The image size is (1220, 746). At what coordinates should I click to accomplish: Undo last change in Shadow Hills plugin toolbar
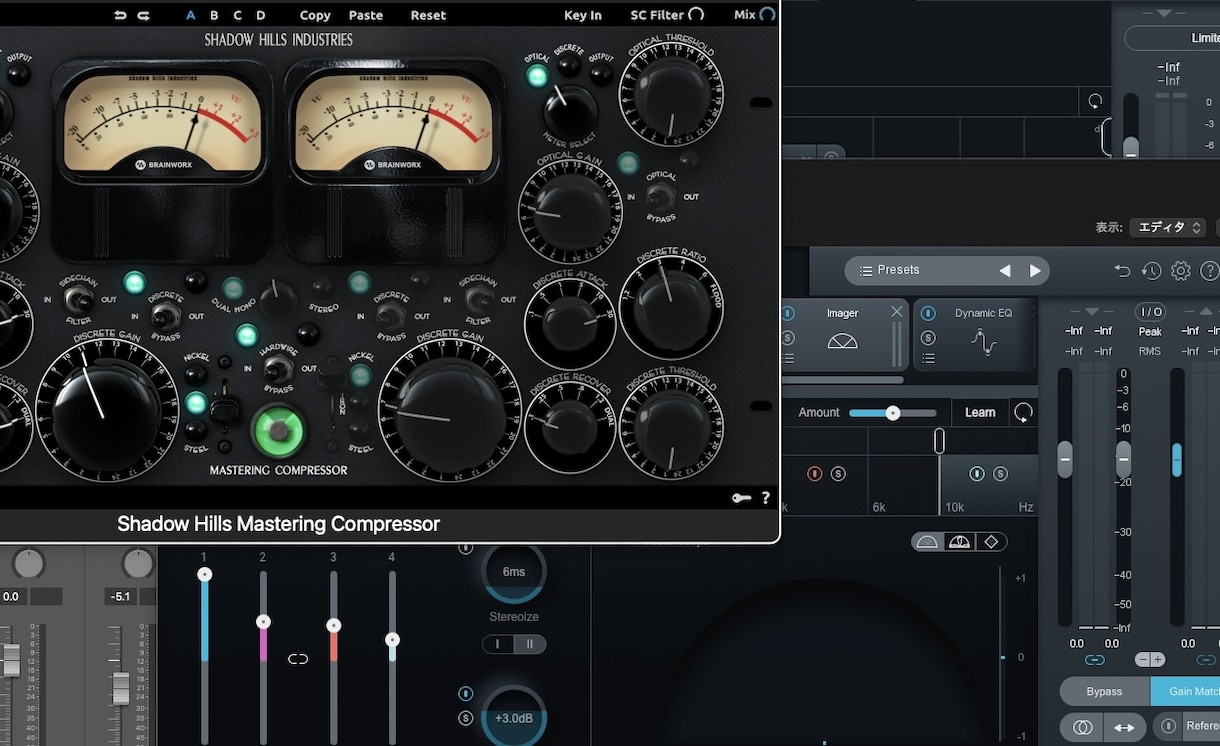(121, 15)
